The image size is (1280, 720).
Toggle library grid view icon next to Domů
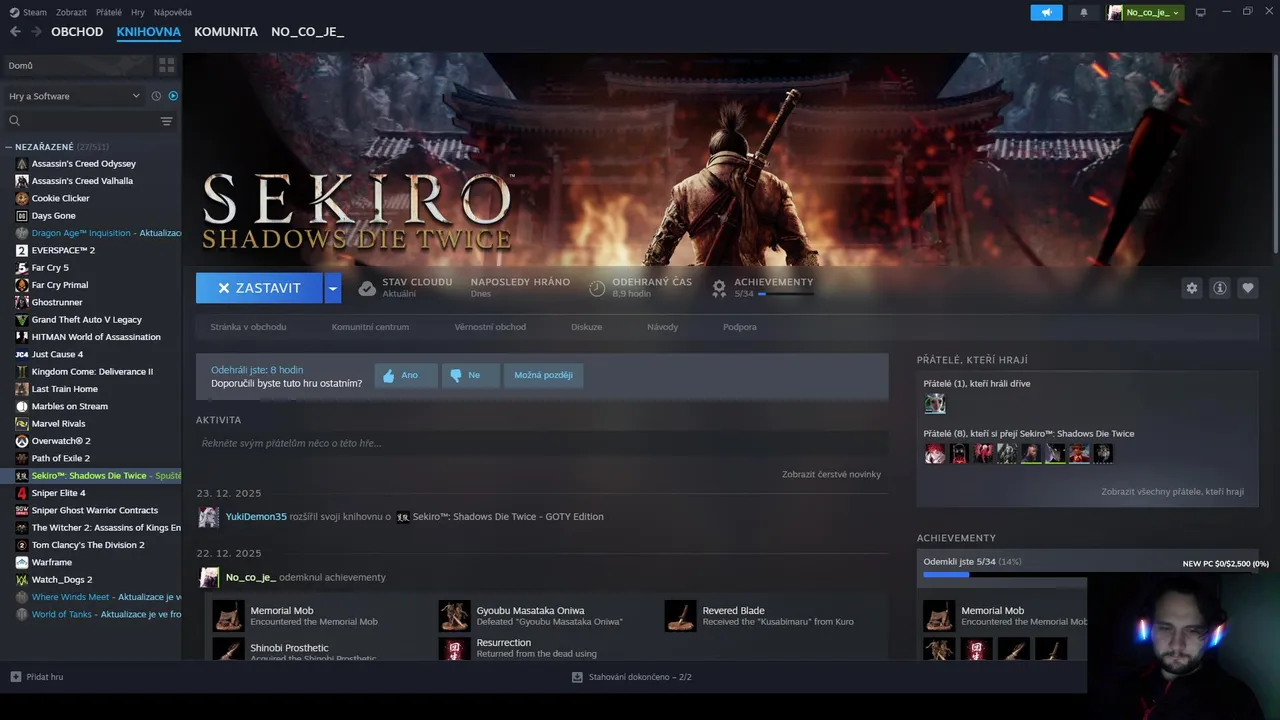pos(166,65)
